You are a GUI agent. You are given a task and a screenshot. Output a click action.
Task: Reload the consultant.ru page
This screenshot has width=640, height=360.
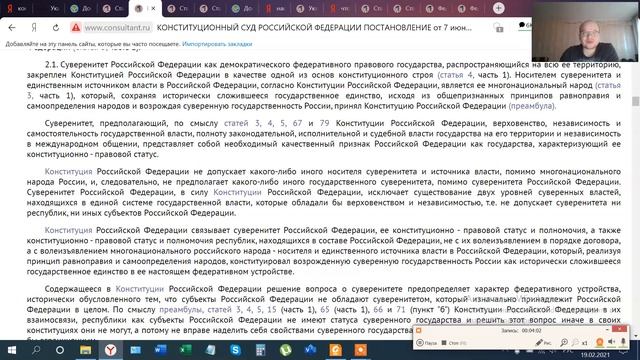[x=56, y=27]
